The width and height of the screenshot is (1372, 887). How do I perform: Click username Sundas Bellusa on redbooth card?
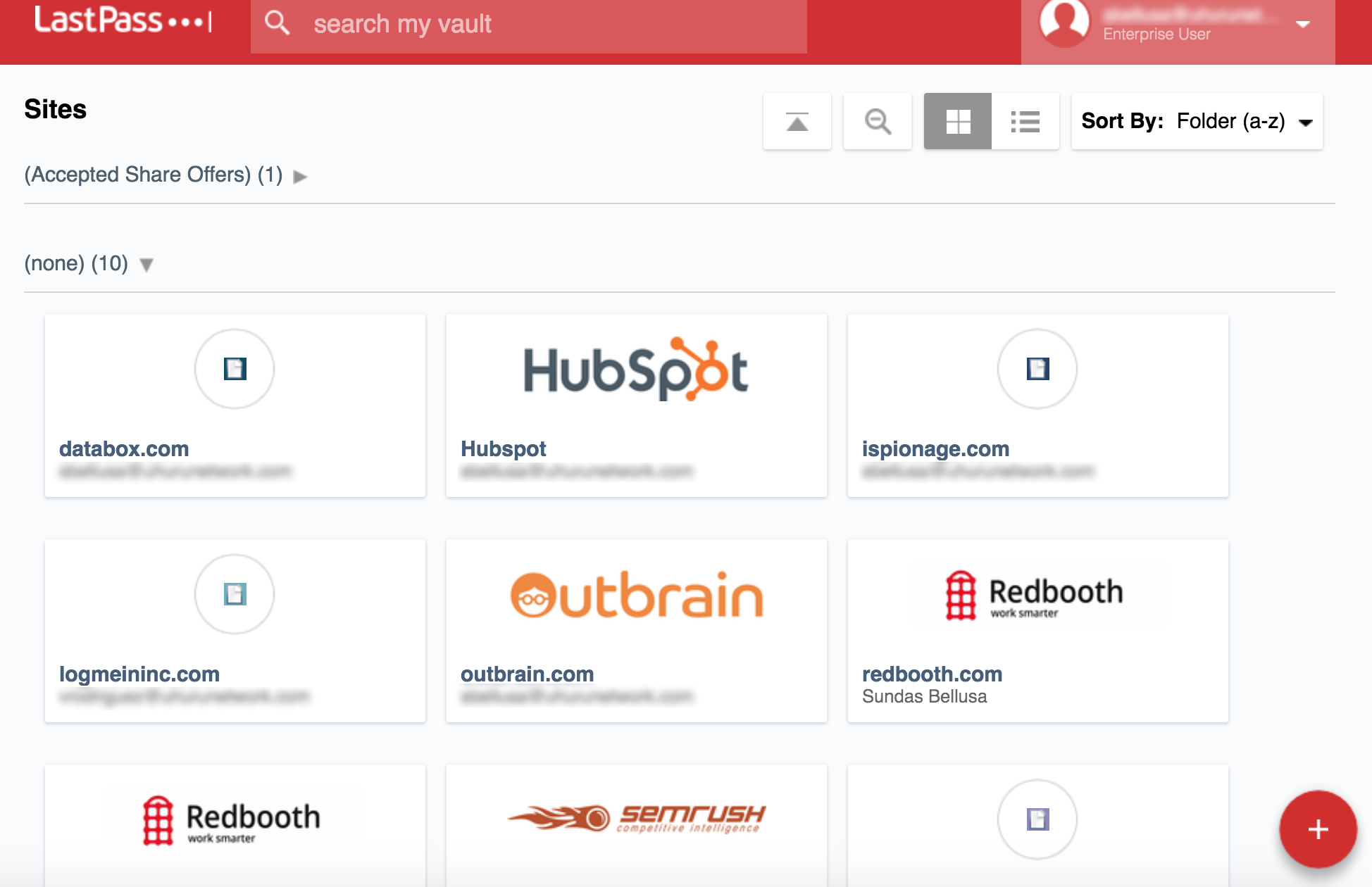[x=924, y=696]
